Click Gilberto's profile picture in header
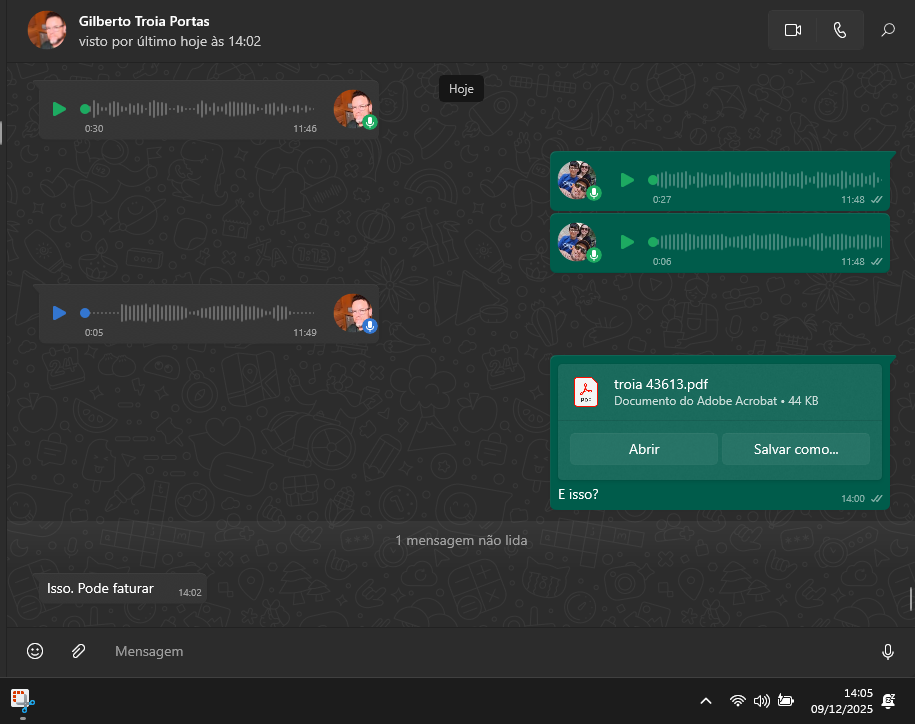915x724 pixels. point(47,31)
